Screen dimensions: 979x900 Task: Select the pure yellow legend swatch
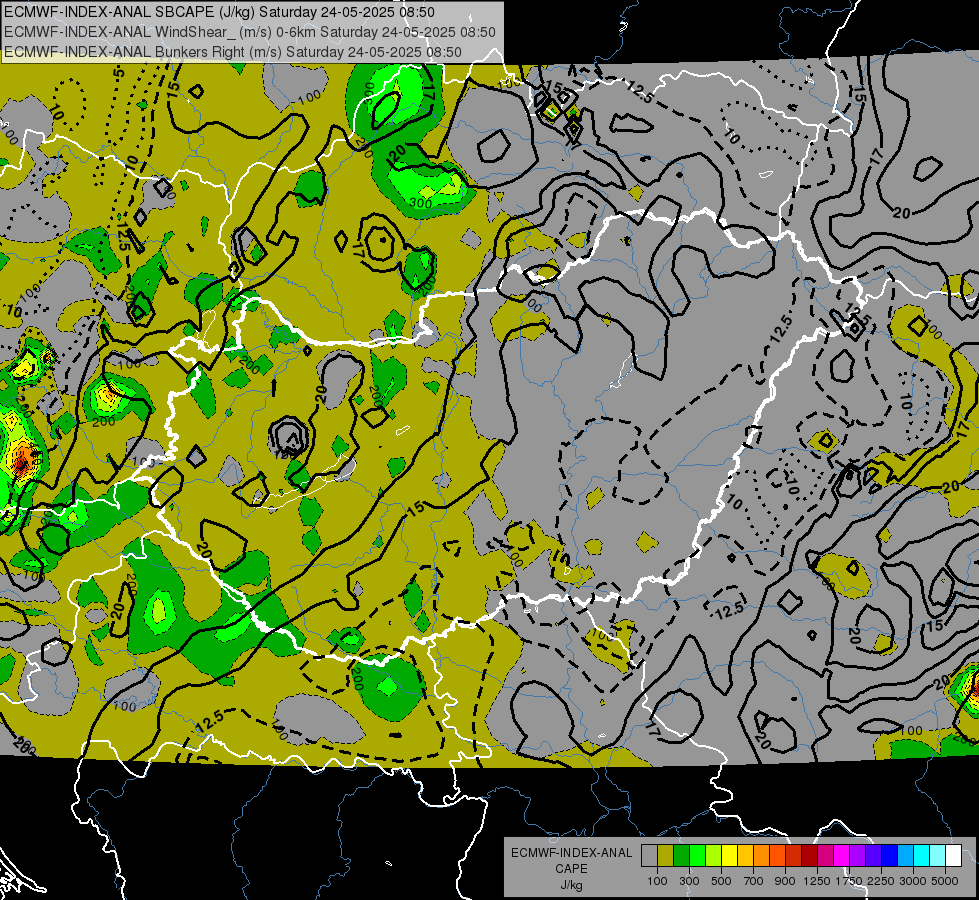[729, 856]
